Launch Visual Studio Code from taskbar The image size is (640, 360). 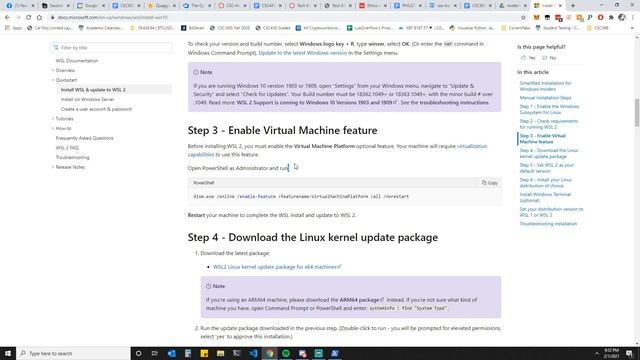253,353
